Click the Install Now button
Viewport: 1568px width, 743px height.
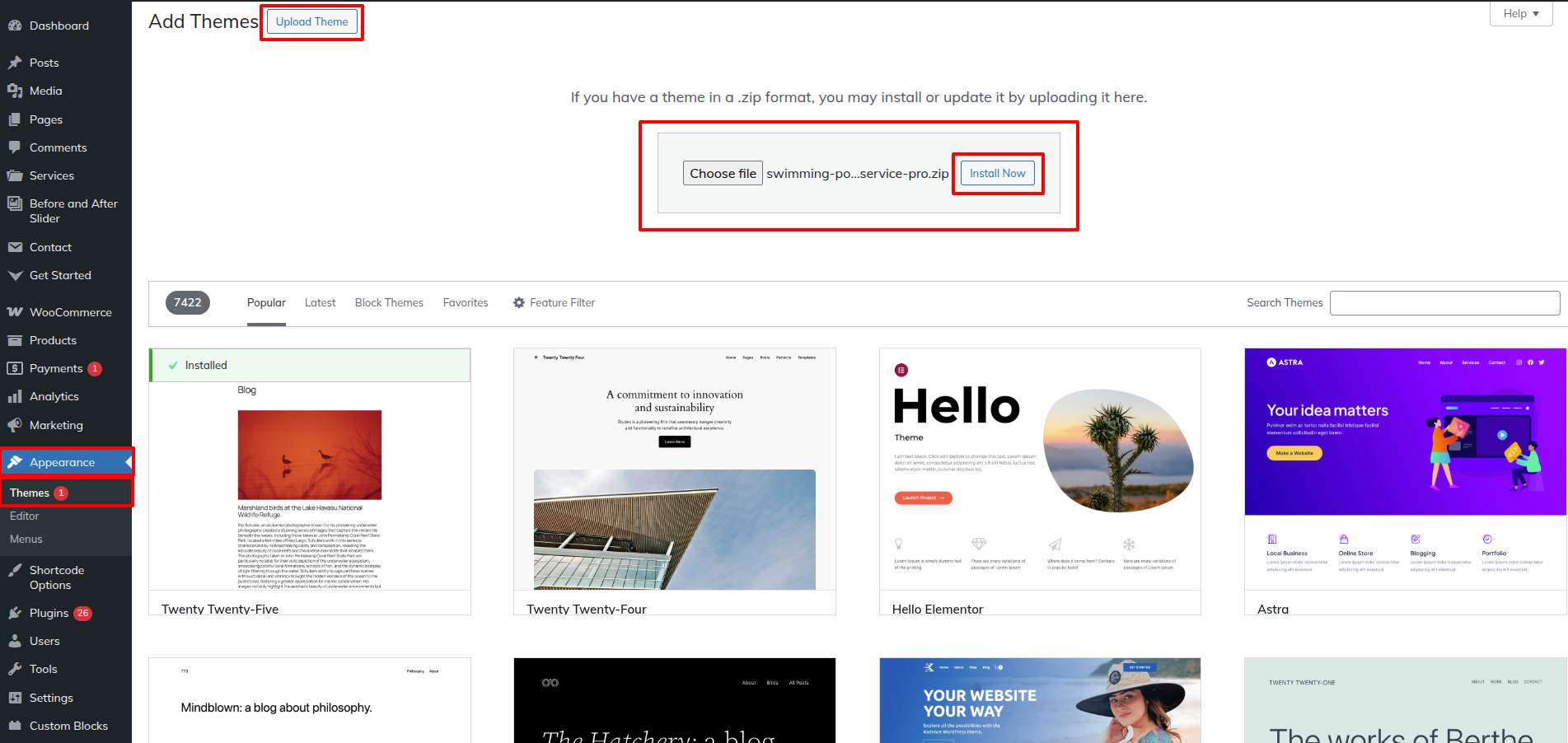997,173
